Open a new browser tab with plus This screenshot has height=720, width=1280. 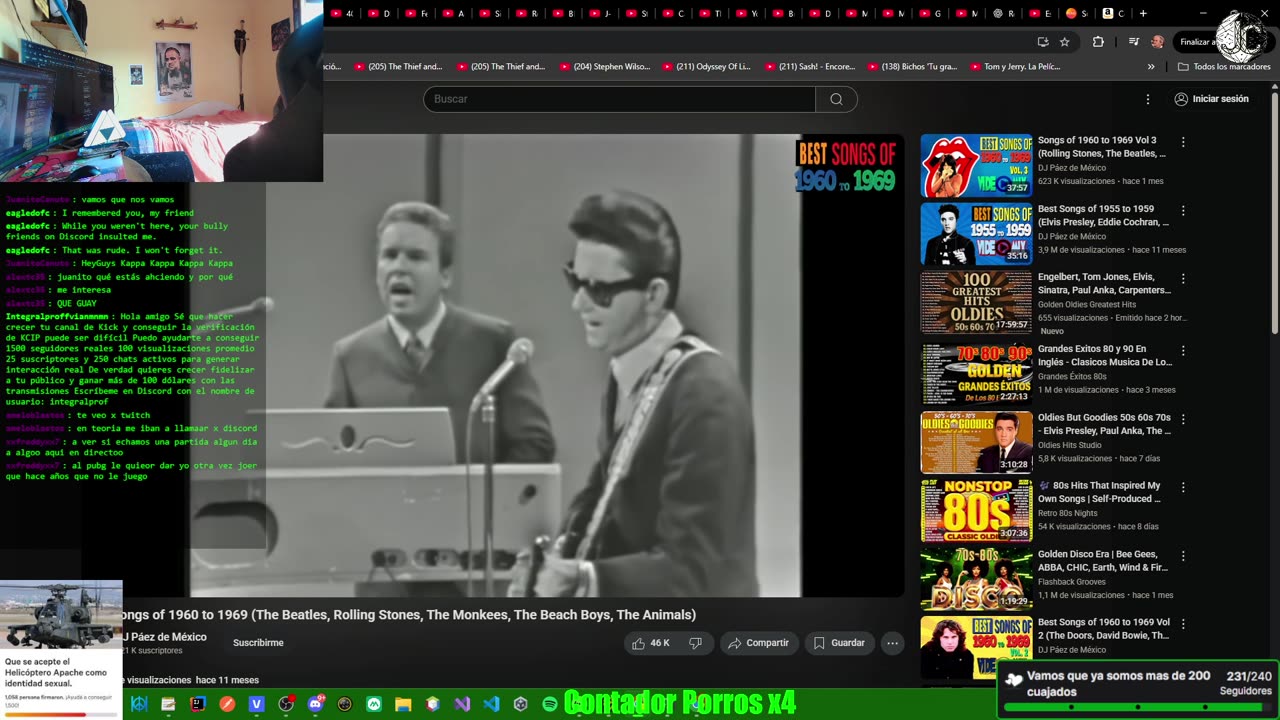pyautogui.click(x=1143, y=13)
